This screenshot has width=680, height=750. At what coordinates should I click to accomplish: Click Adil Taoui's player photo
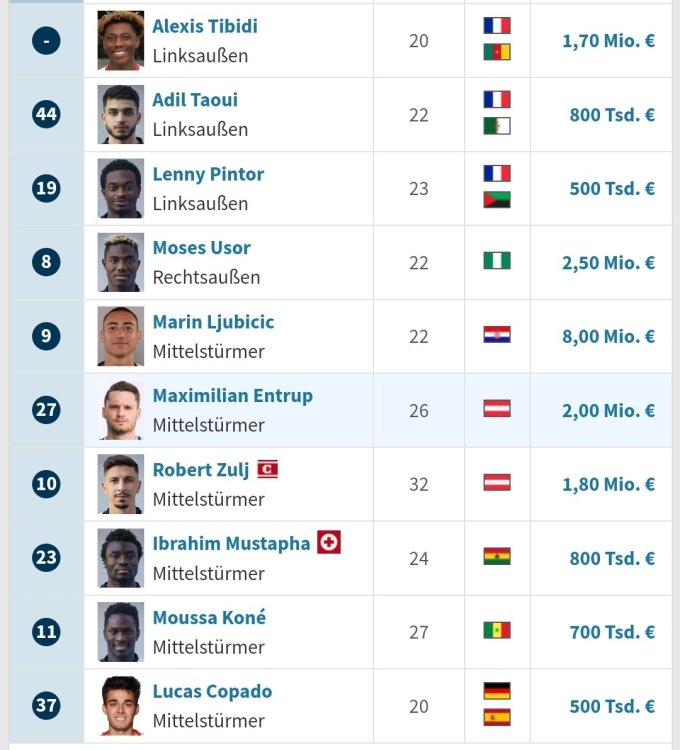pos(121,114)
